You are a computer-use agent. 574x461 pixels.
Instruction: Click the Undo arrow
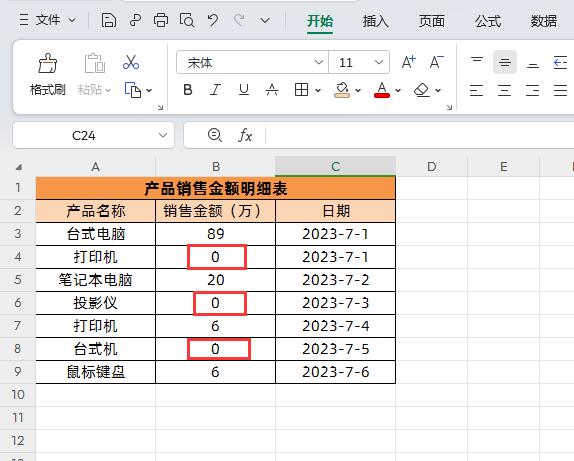[x=213, y=20]
